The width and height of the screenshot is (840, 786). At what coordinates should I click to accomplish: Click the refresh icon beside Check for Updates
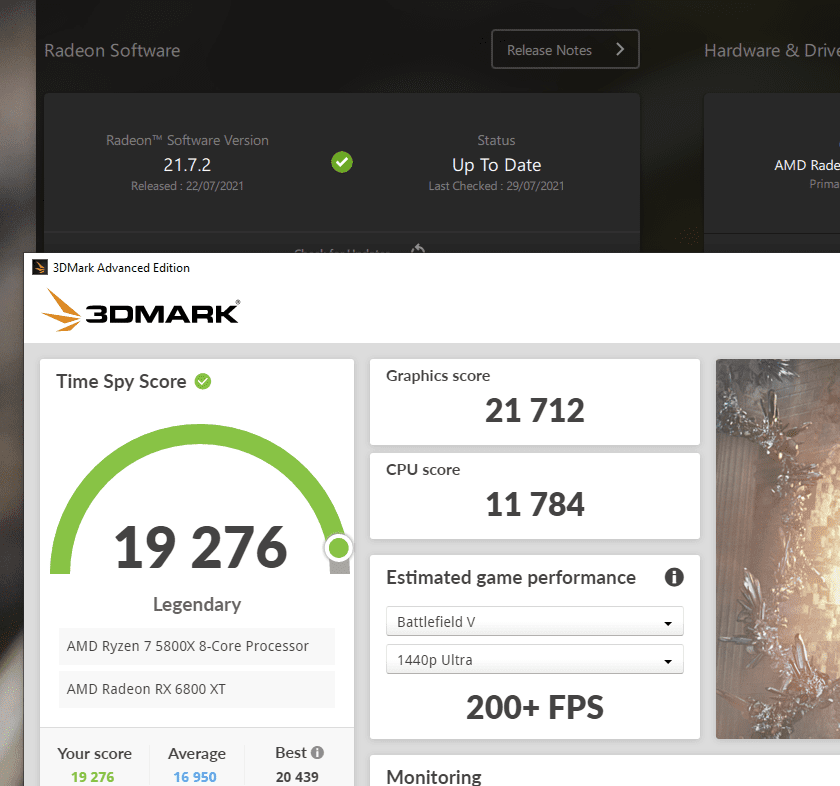tap(418, 249)
